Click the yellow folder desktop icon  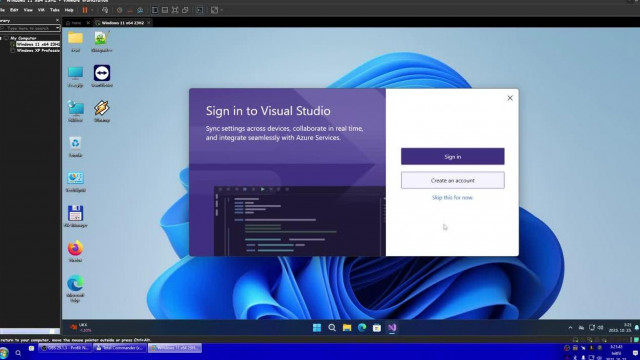click(x=76, y=41)
